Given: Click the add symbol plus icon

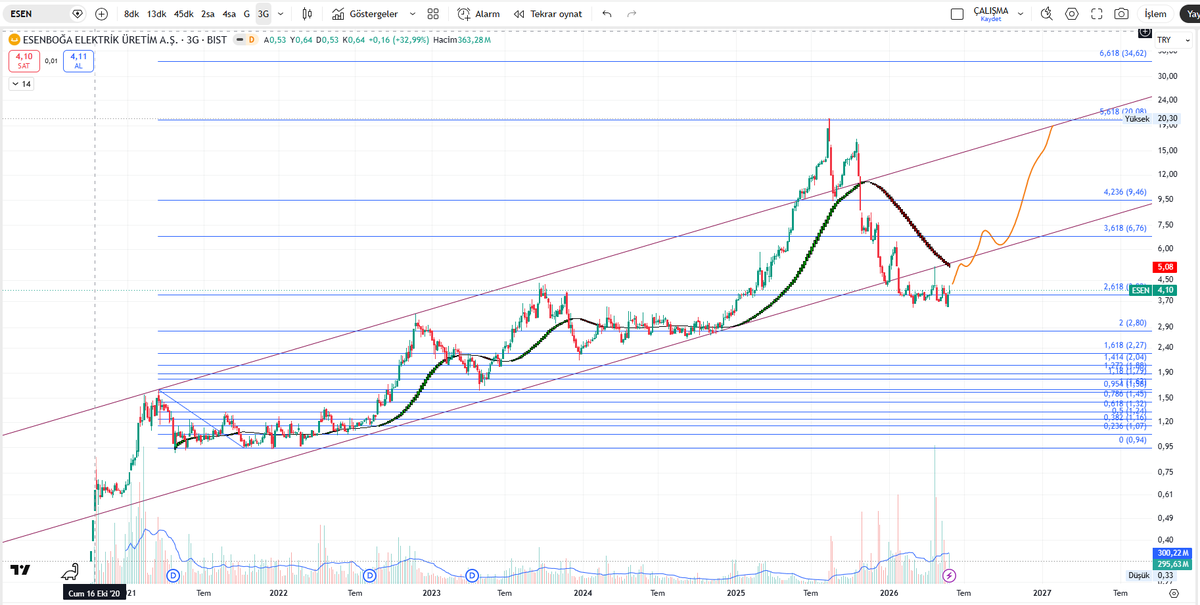Looking at the screenshot, I should point(101,14).
